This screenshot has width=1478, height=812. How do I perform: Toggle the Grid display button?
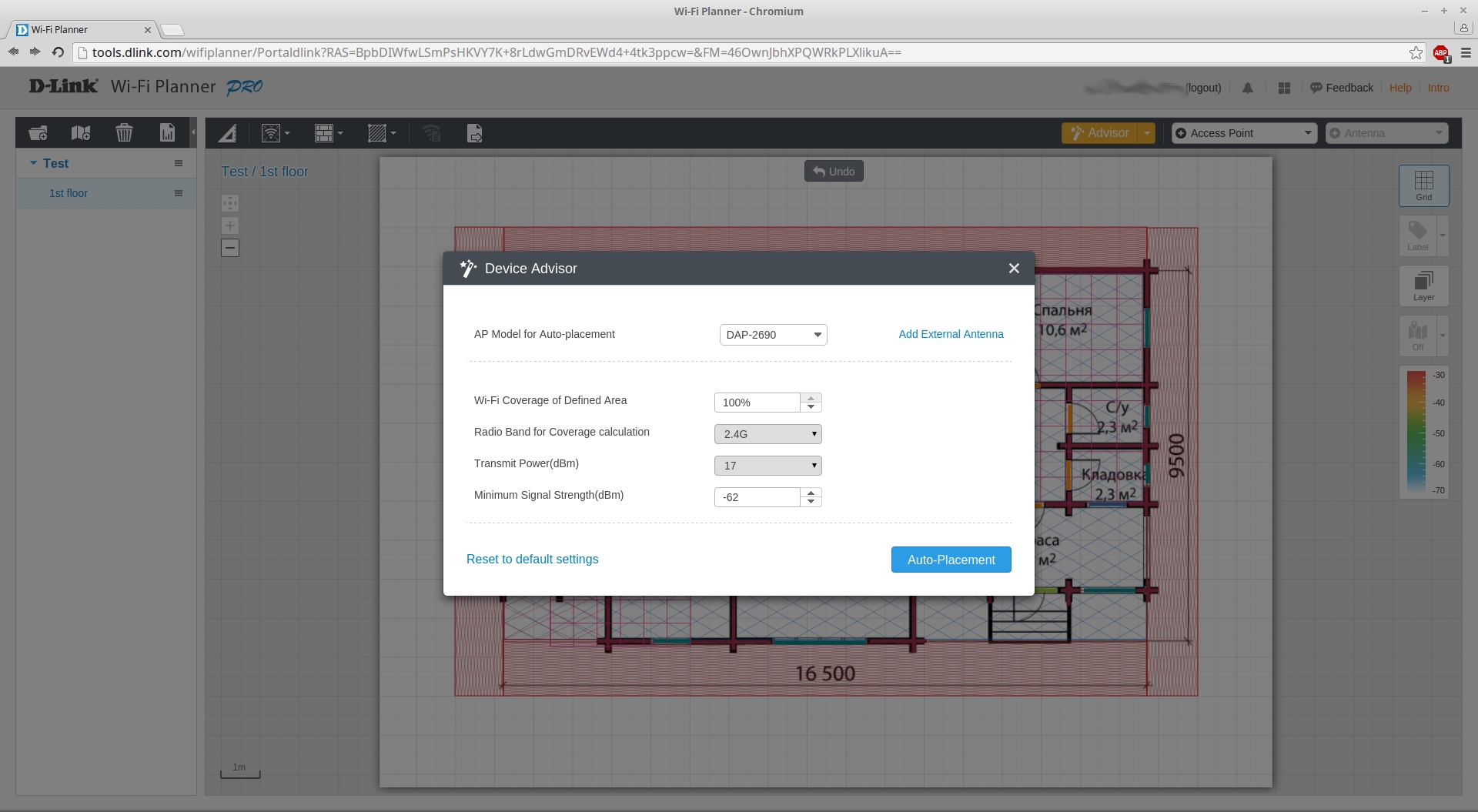[1423, 185]
